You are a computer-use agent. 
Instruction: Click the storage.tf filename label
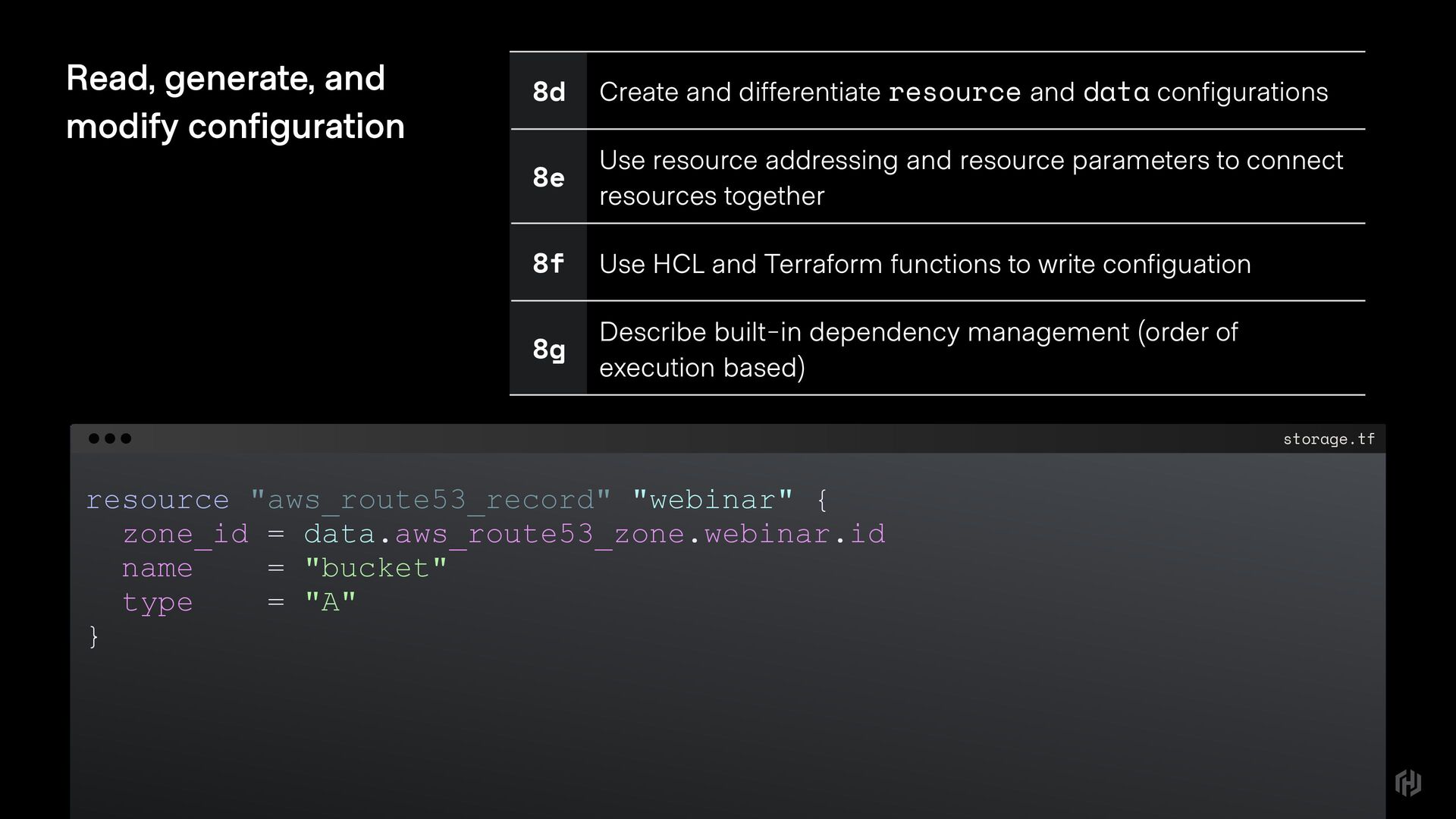pyautogui.click(x=1329, y=439)
